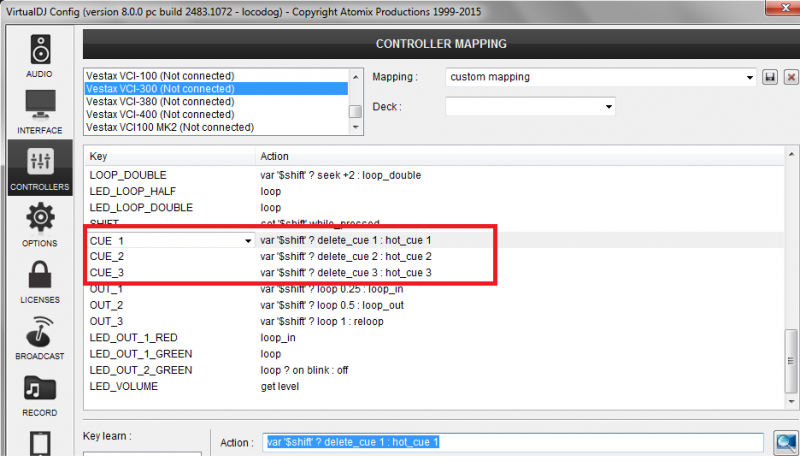Viewport: 800px width, 461px height.
Task: Click inside the Action text field
Action: [500, 441]
